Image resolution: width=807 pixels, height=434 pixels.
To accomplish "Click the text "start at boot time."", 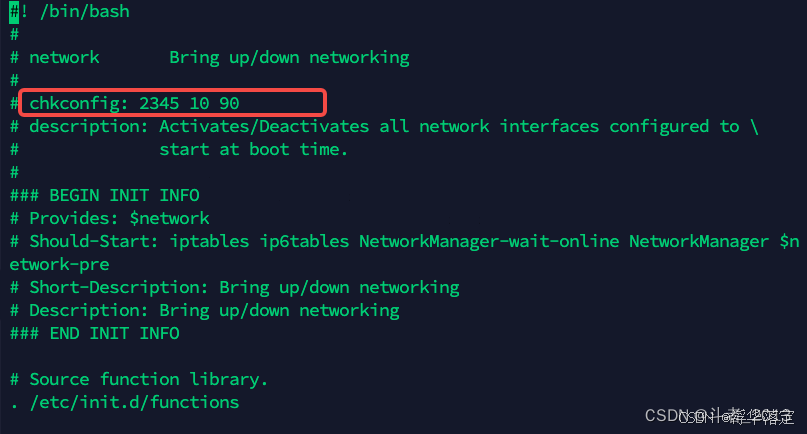I will tap(254, 149).
